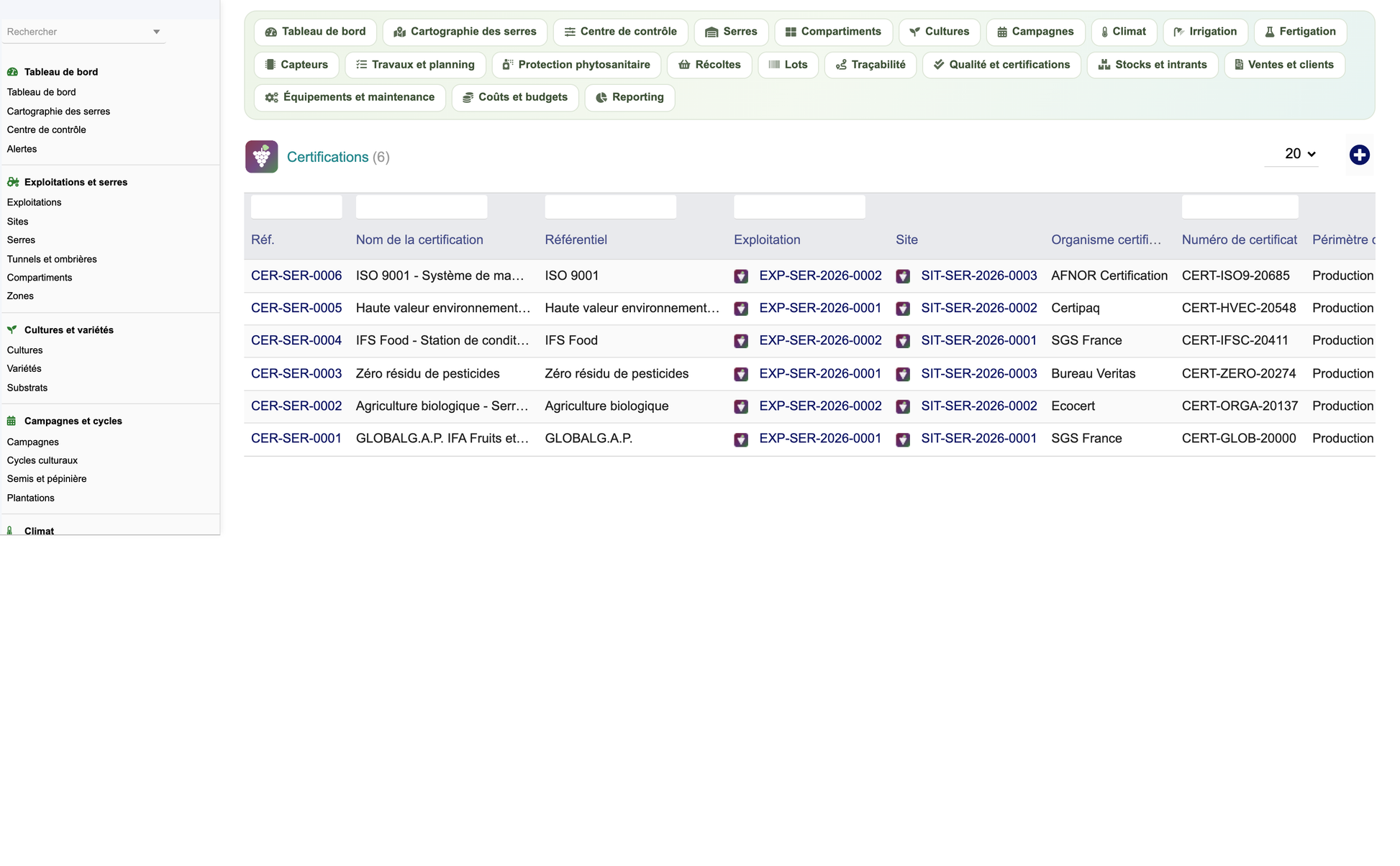Open Zones in the sidebar

(x=20, y=296)
